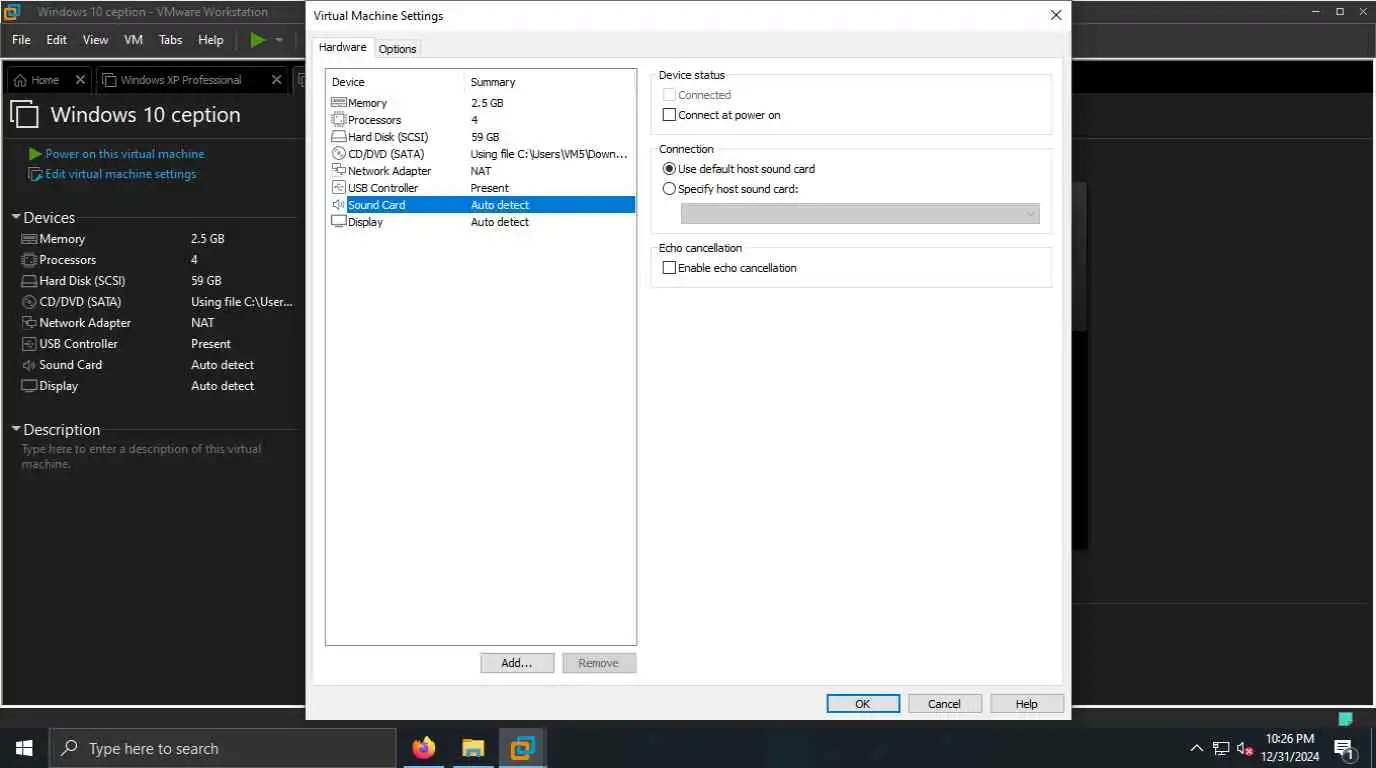Click the Hard Disk icon in main window Devices
1376x768 pixels.
[28, 281]
